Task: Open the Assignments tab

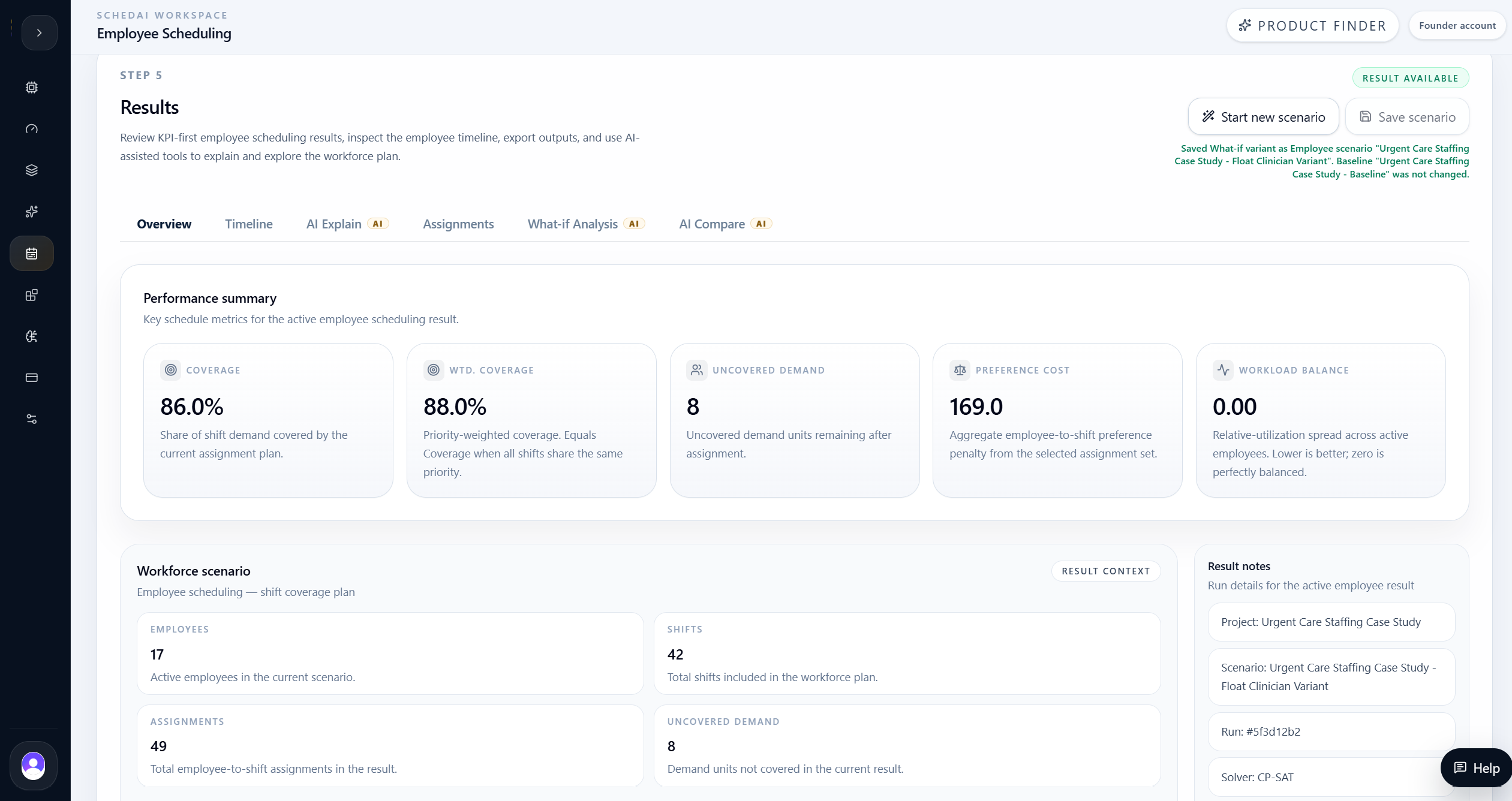Action: 458,224
